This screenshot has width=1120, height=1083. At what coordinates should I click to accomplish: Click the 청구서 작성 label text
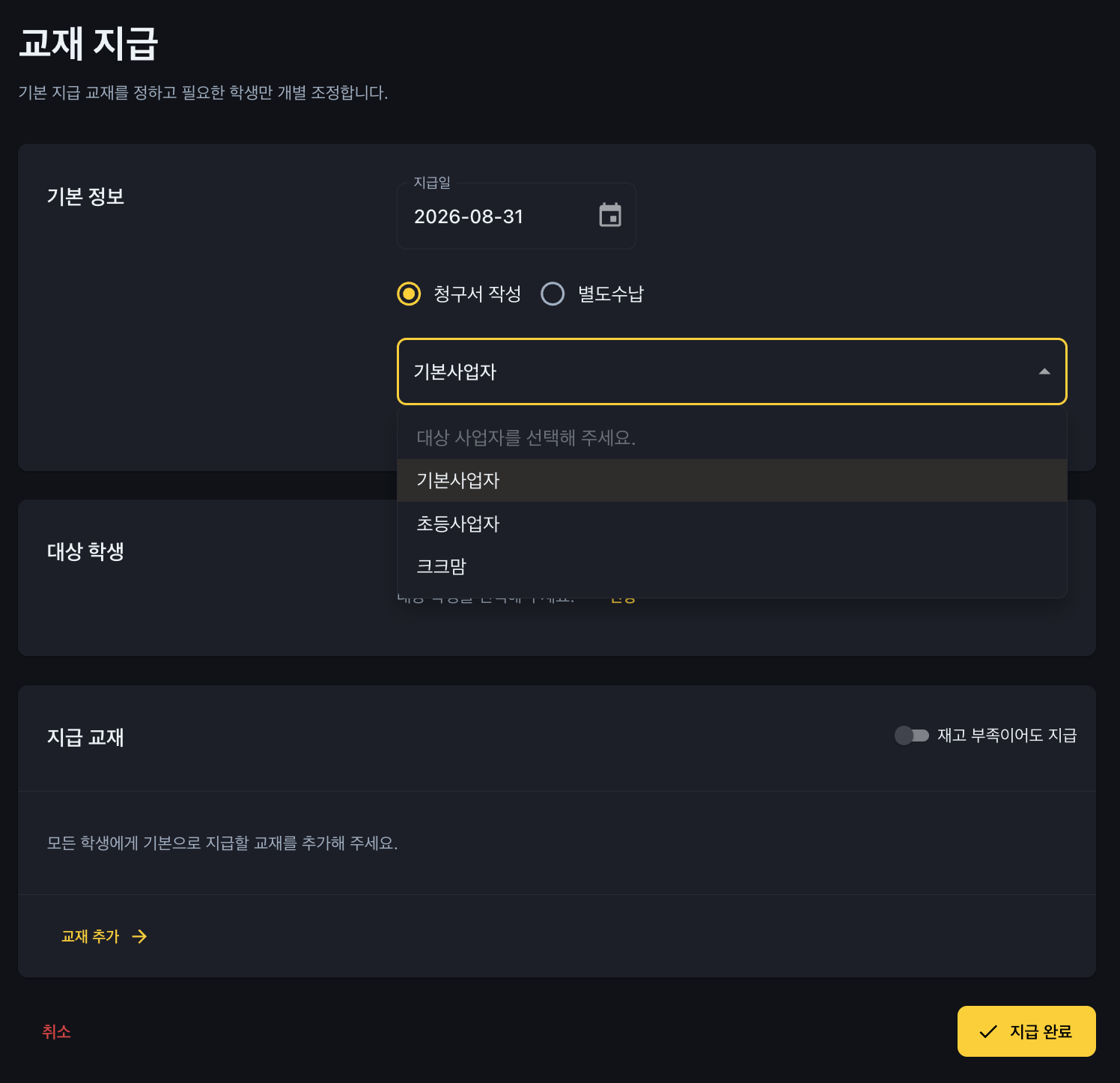(477, 294)
